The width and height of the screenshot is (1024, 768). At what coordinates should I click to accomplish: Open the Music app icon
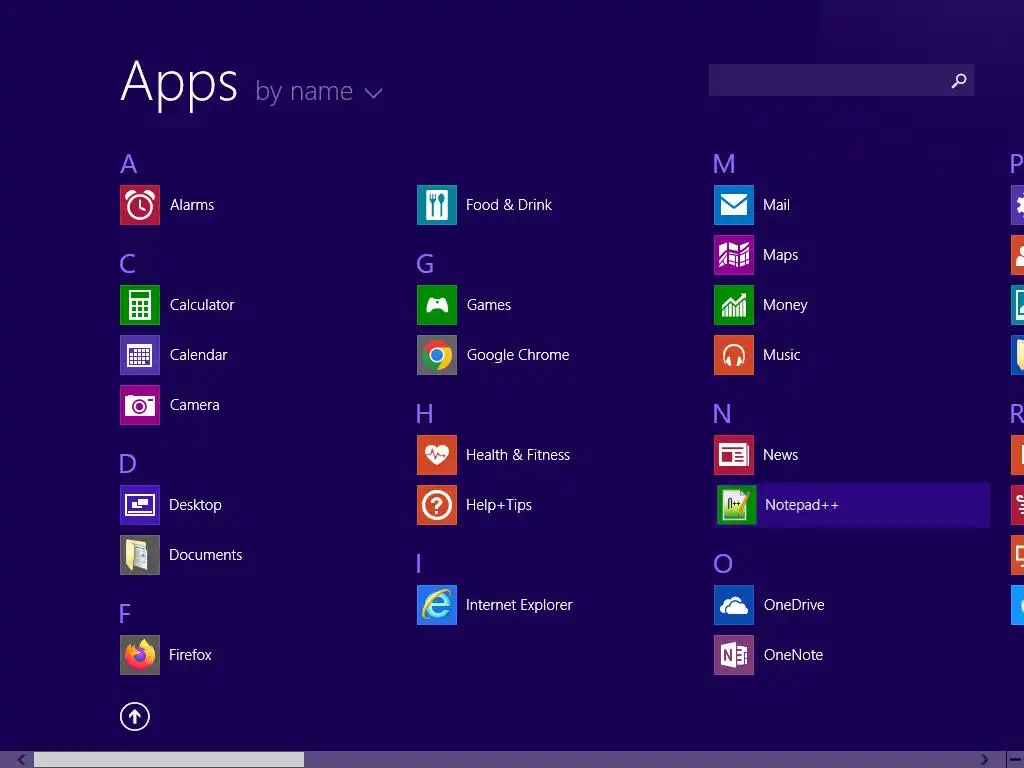pyautogui.click(x=734, y=355)
